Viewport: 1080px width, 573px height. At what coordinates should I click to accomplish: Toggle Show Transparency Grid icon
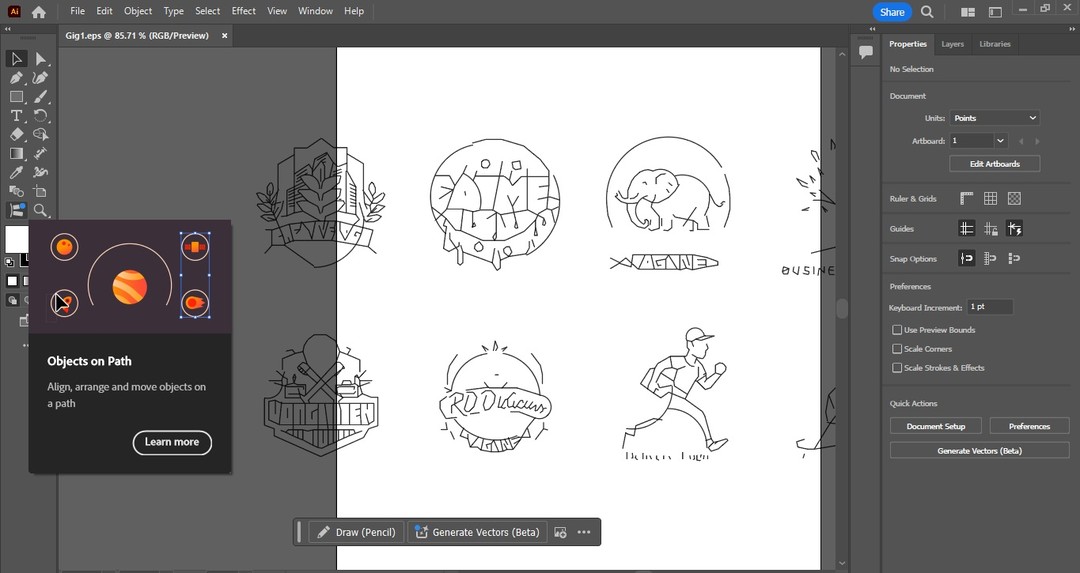tap(1014, 199)
